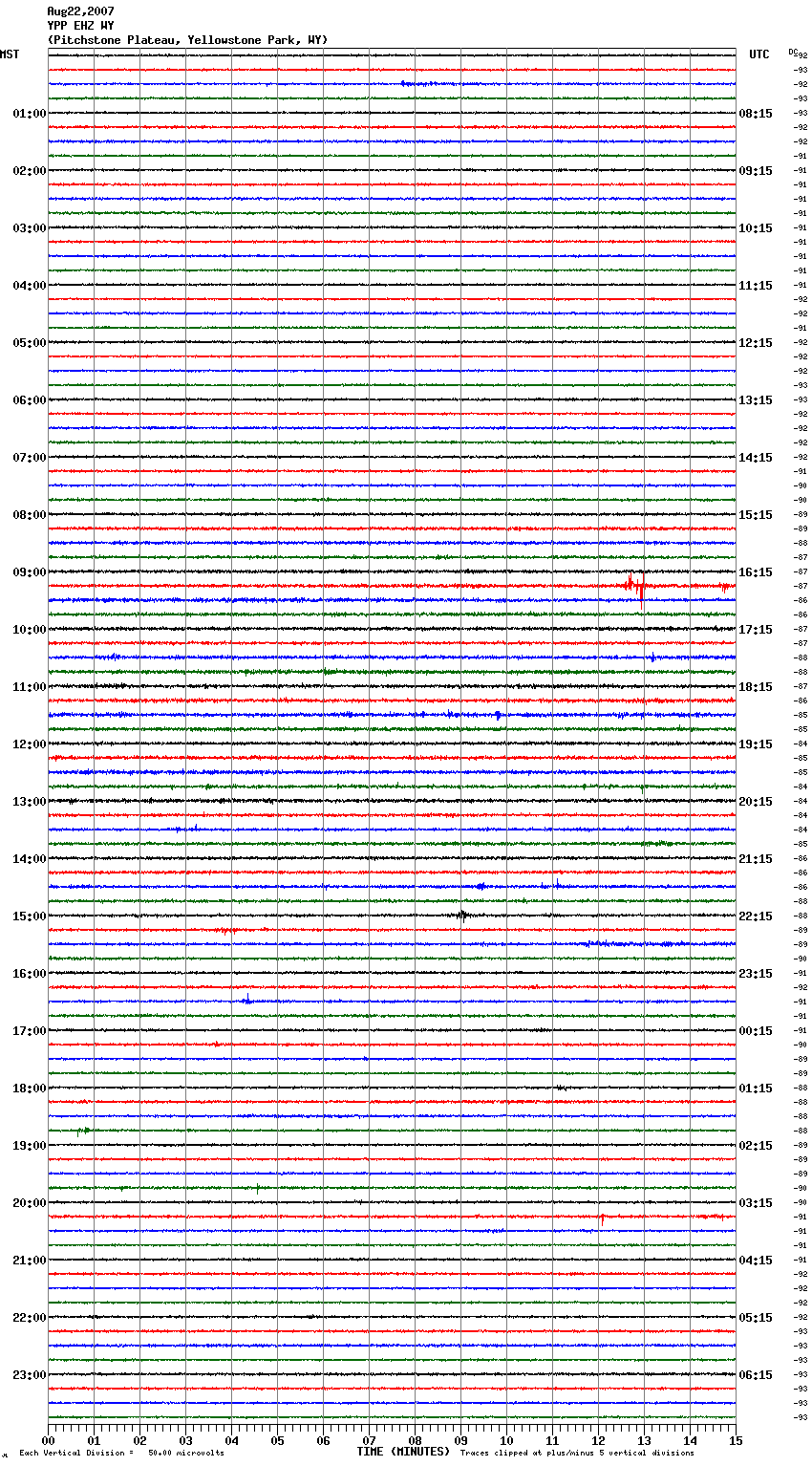This screenshot has width=812, height=1466.
Task: Click the '11' minute tick label
Action: (x=552, y=1440)
